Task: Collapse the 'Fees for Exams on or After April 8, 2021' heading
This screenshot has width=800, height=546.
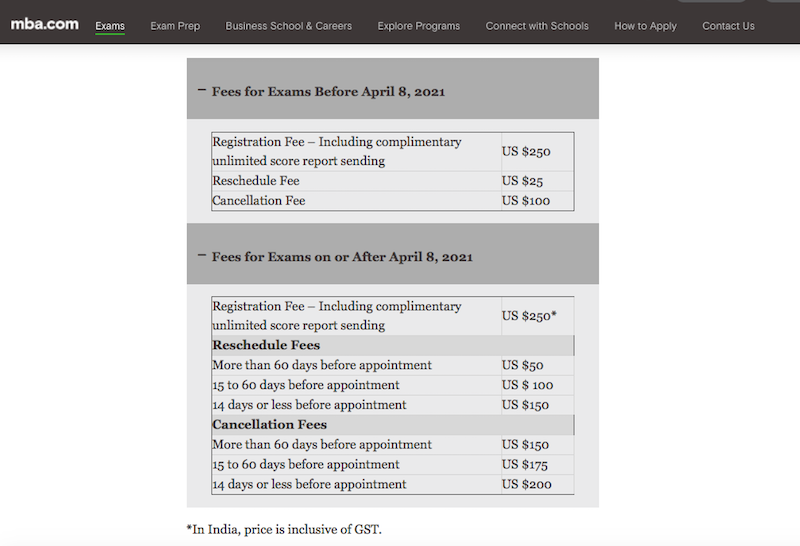Action: click(x=342, y=257)
